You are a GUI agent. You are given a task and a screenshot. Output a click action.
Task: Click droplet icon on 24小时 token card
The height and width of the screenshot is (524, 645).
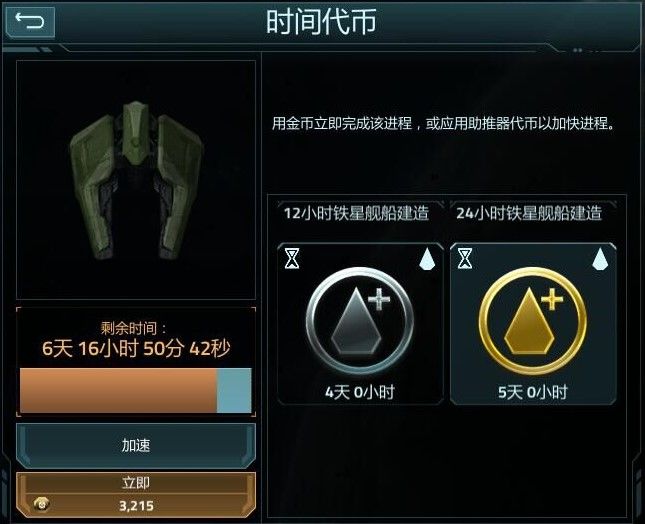pos(600,259)
